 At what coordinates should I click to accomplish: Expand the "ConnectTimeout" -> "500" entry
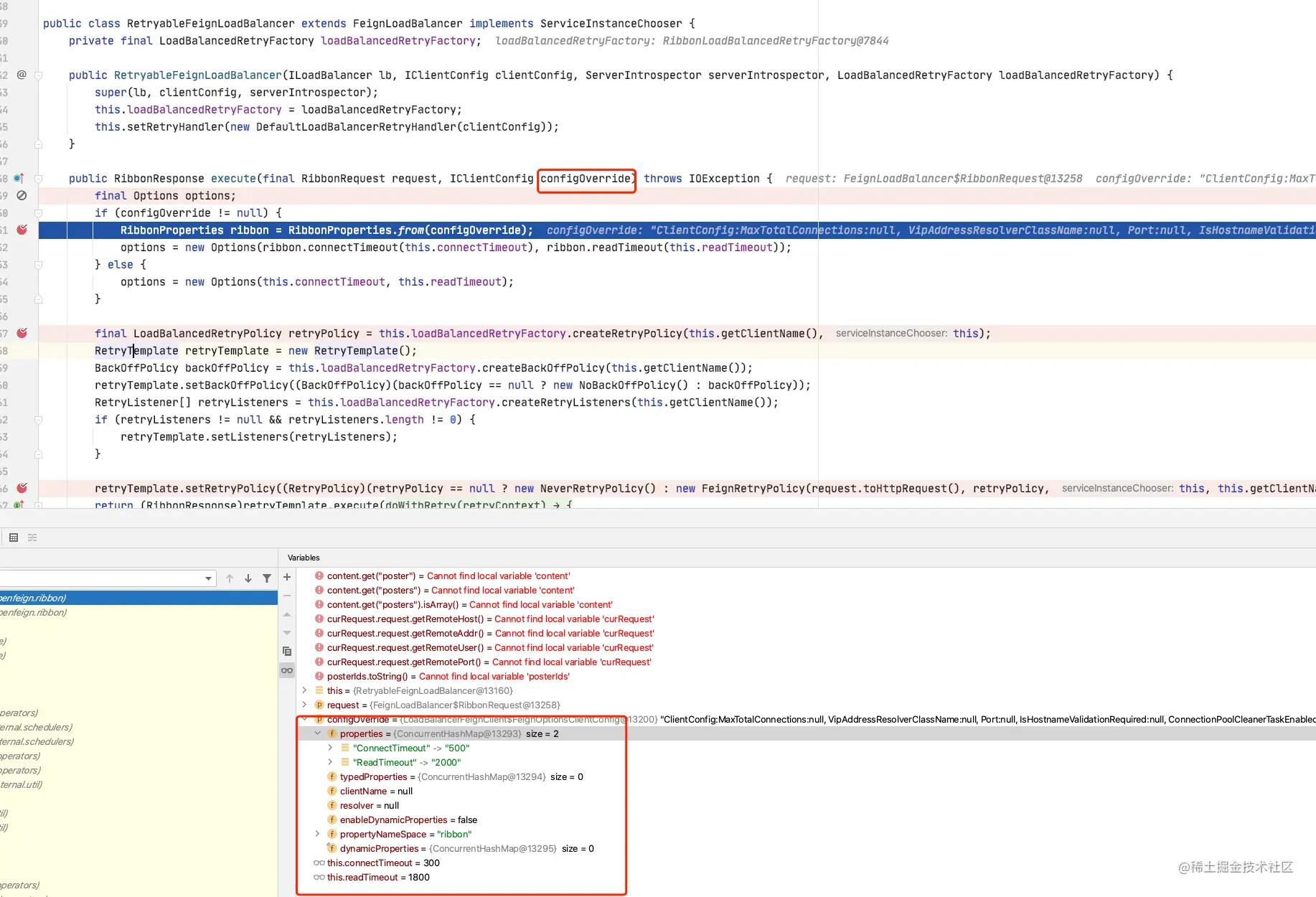coord(330,748)
